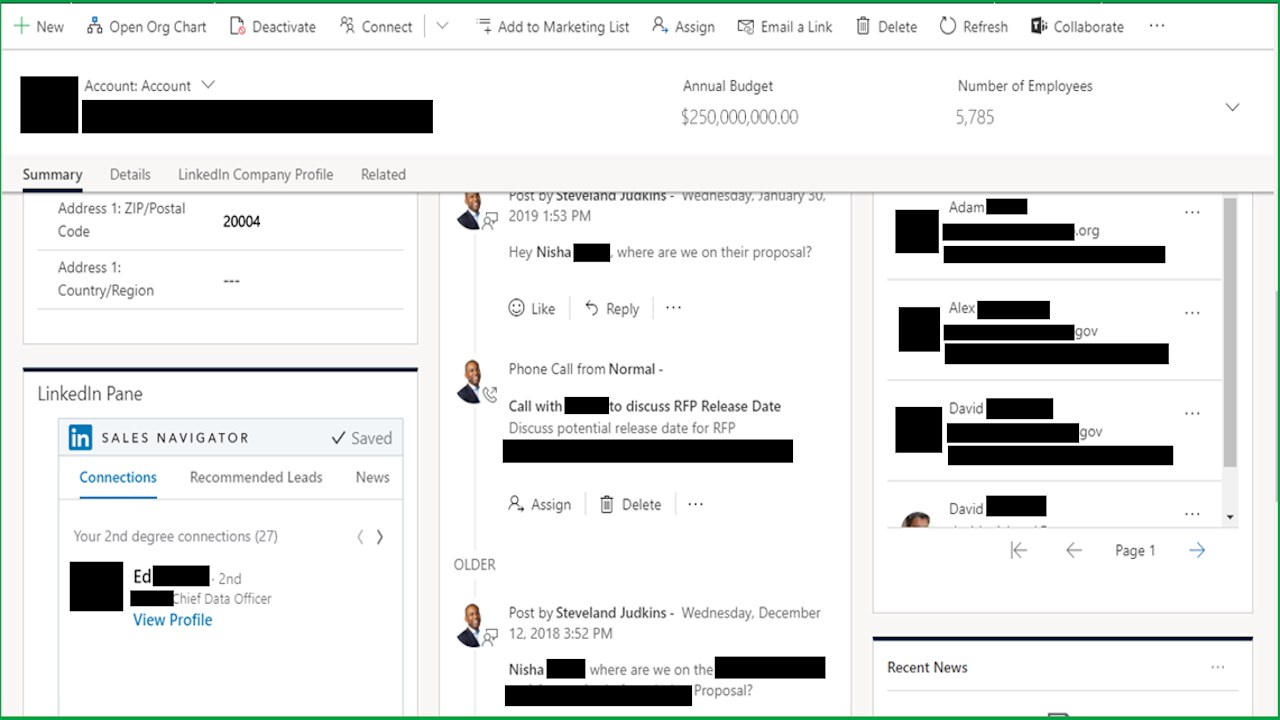This screenshot has height=720, width=1280.
Task: Open Collaborate in the command bar
Action: (x=1077, y=26)
